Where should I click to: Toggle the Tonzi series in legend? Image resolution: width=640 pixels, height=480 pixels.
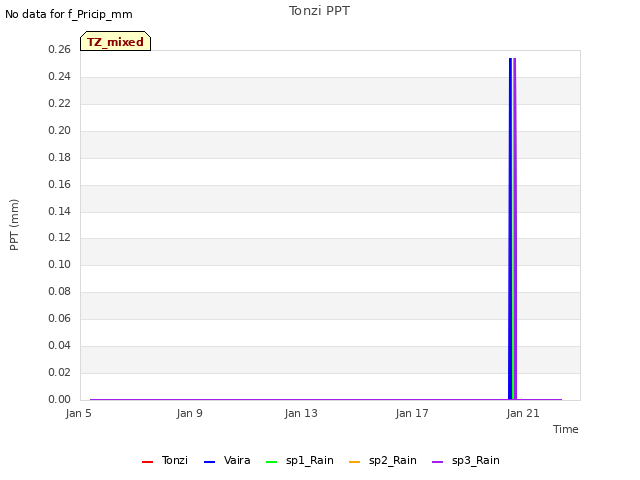165,460
